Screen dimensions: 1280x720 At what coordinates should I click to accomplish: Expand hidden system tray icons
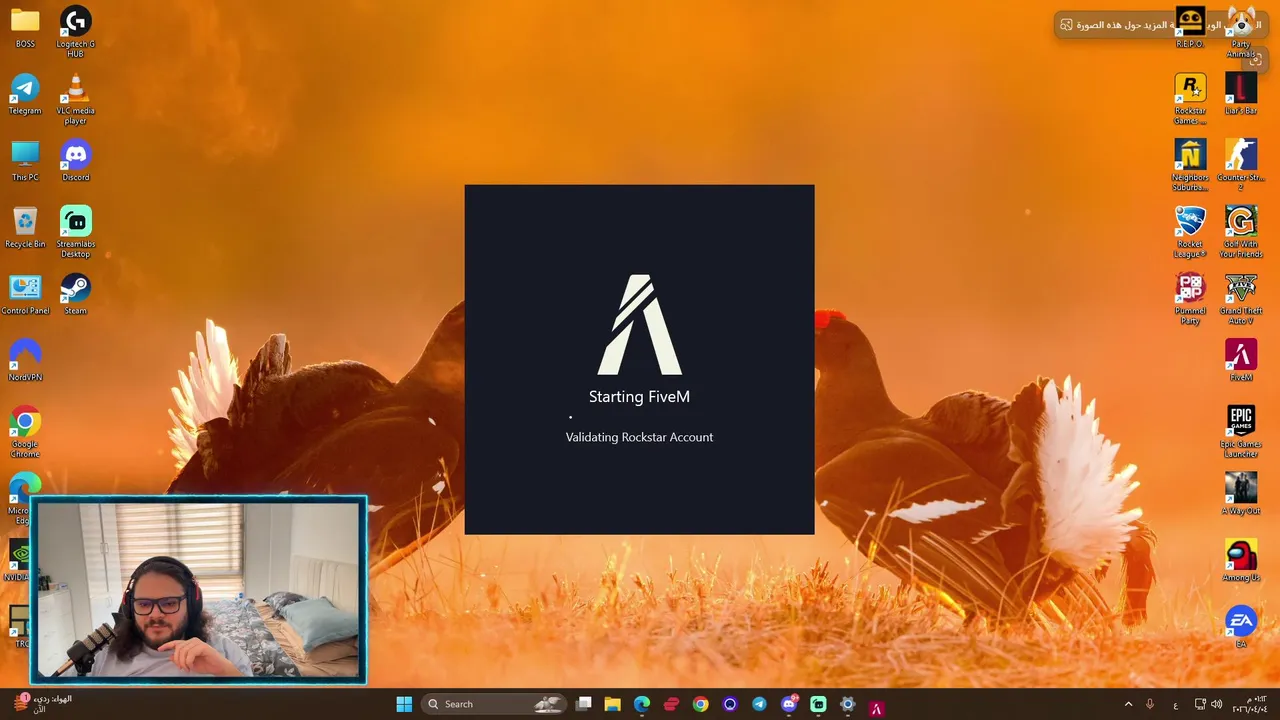point(1128,704)
